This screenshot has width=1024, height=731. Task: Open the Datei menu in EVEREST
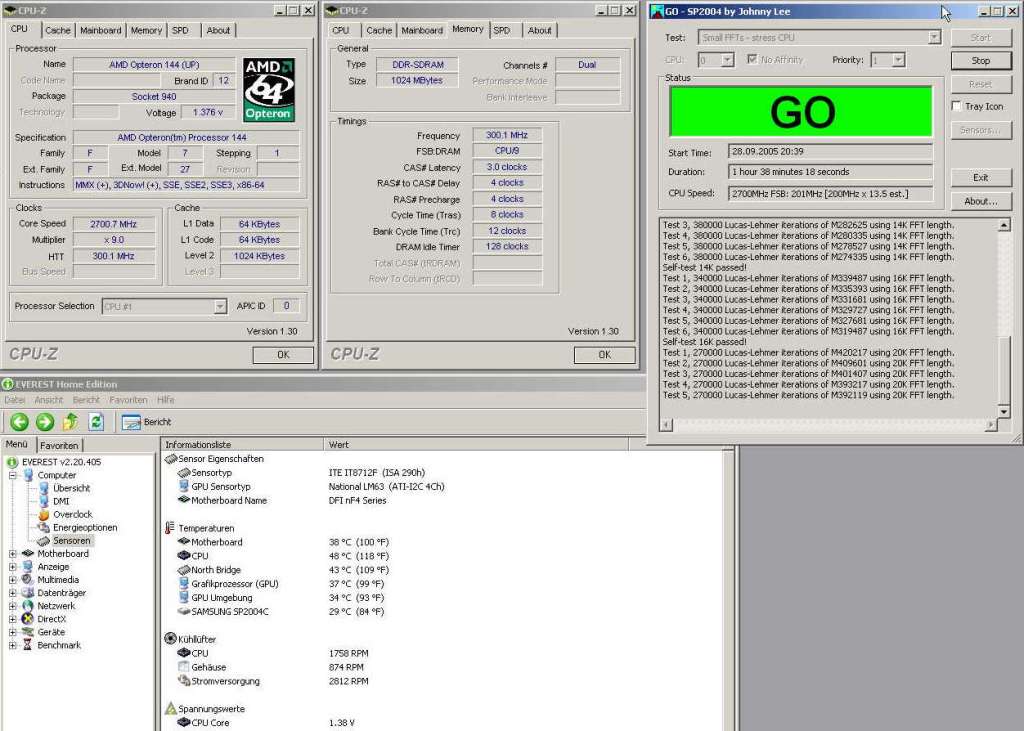tap(14, 400)
